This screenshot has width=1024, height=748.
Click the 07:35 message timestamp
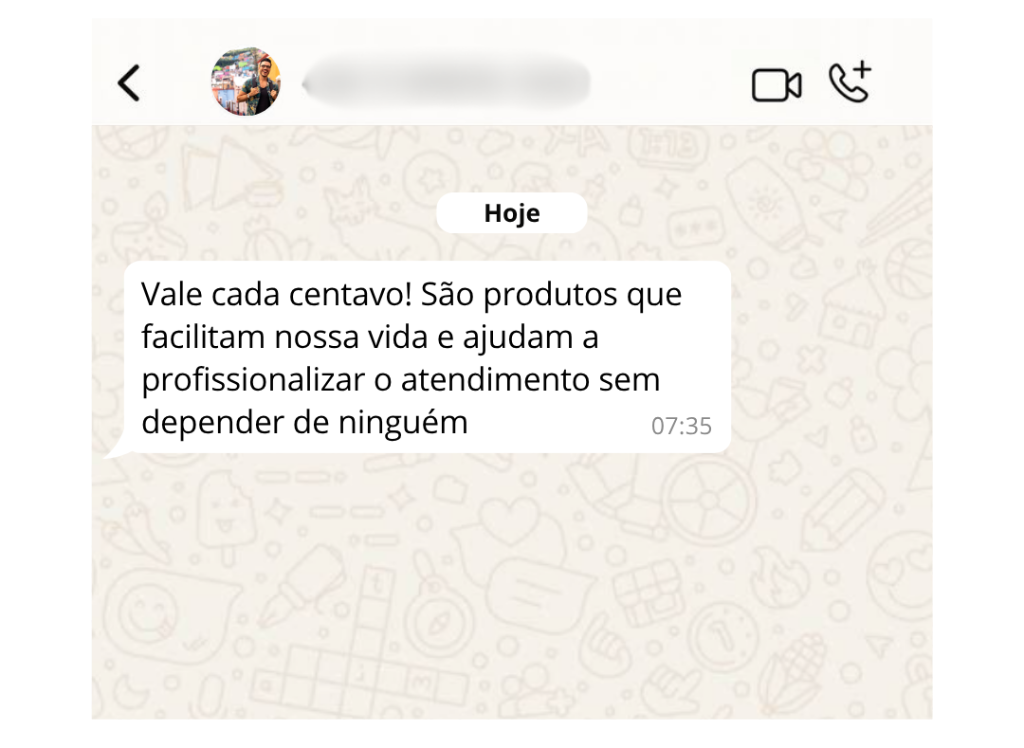(681, 426)
